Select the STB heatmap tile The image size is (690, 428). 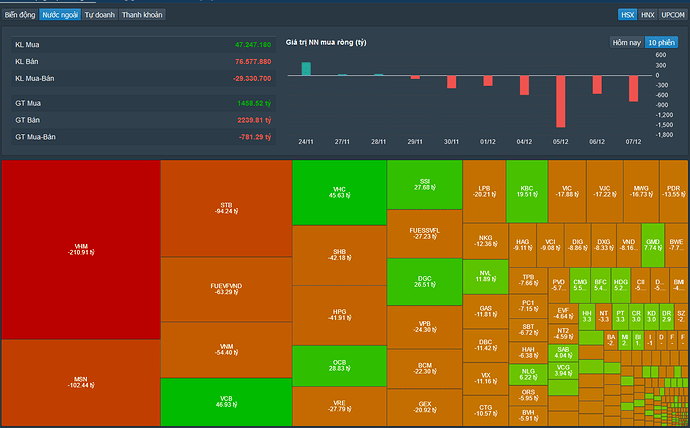pyautogui.click(x=226, y=208)
